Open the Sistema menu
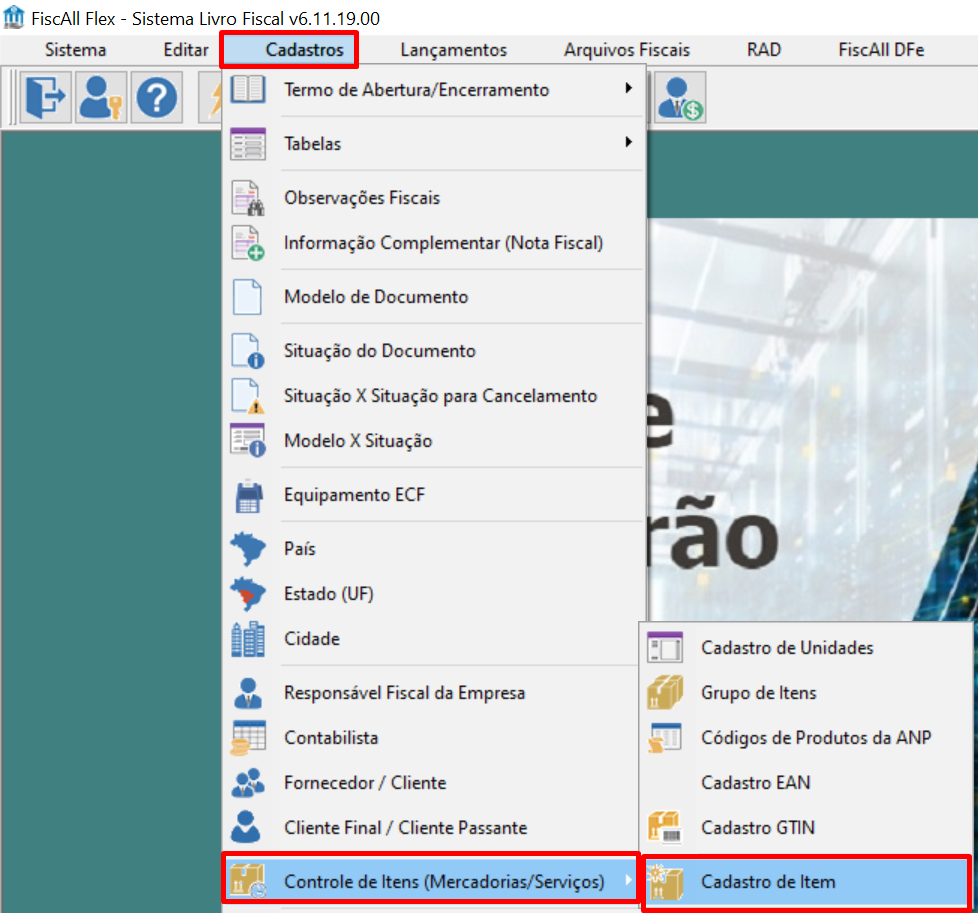Viewport: 978px width, 913px height. [x=75, y=50]
